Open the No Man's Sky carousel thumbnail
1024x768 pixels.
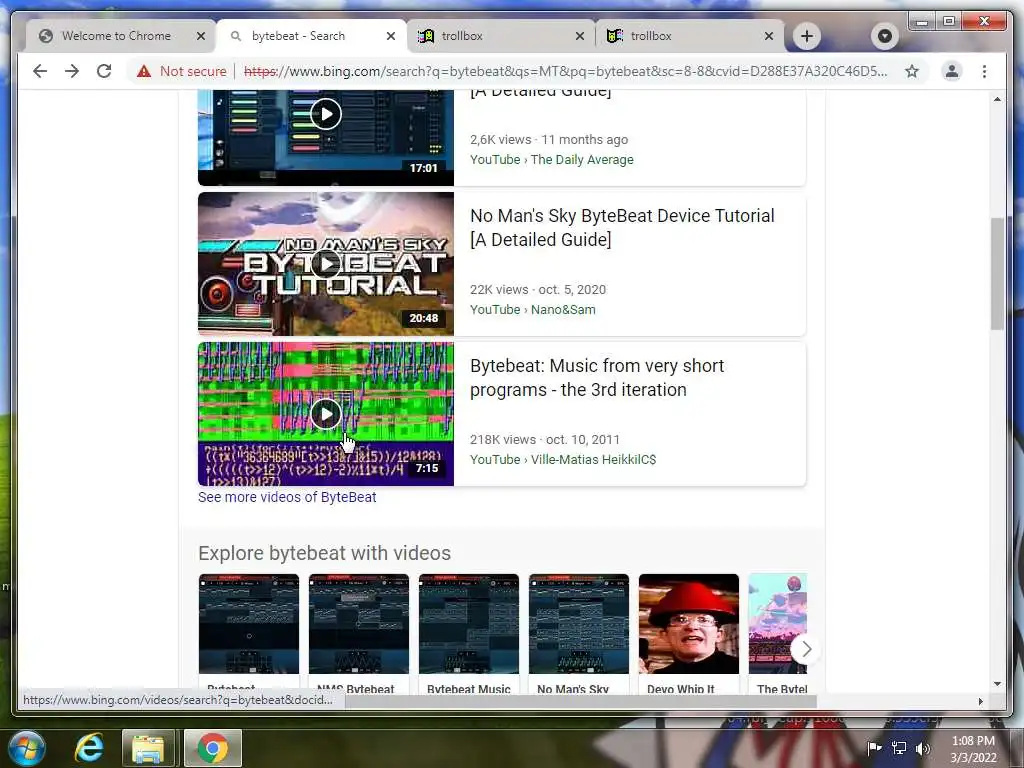[x=579, y=624]
